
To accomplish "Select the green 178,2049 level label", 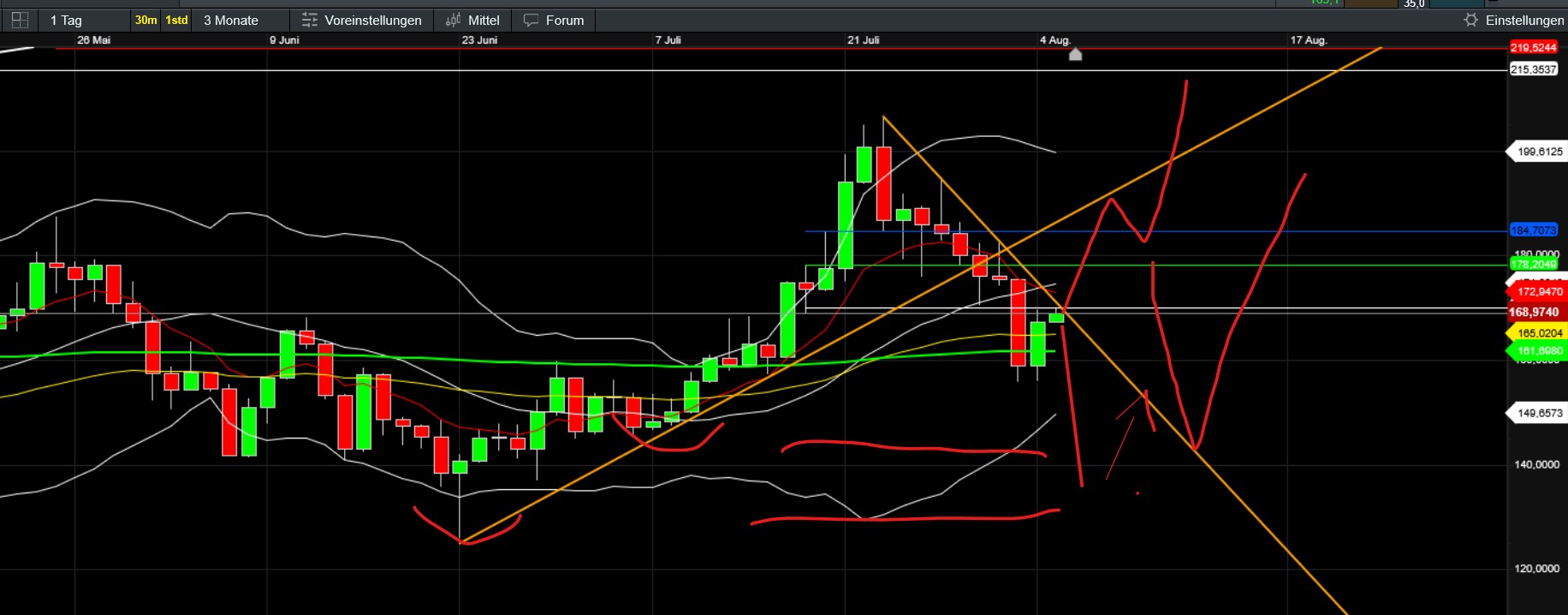I will (x=1533, y=264).
